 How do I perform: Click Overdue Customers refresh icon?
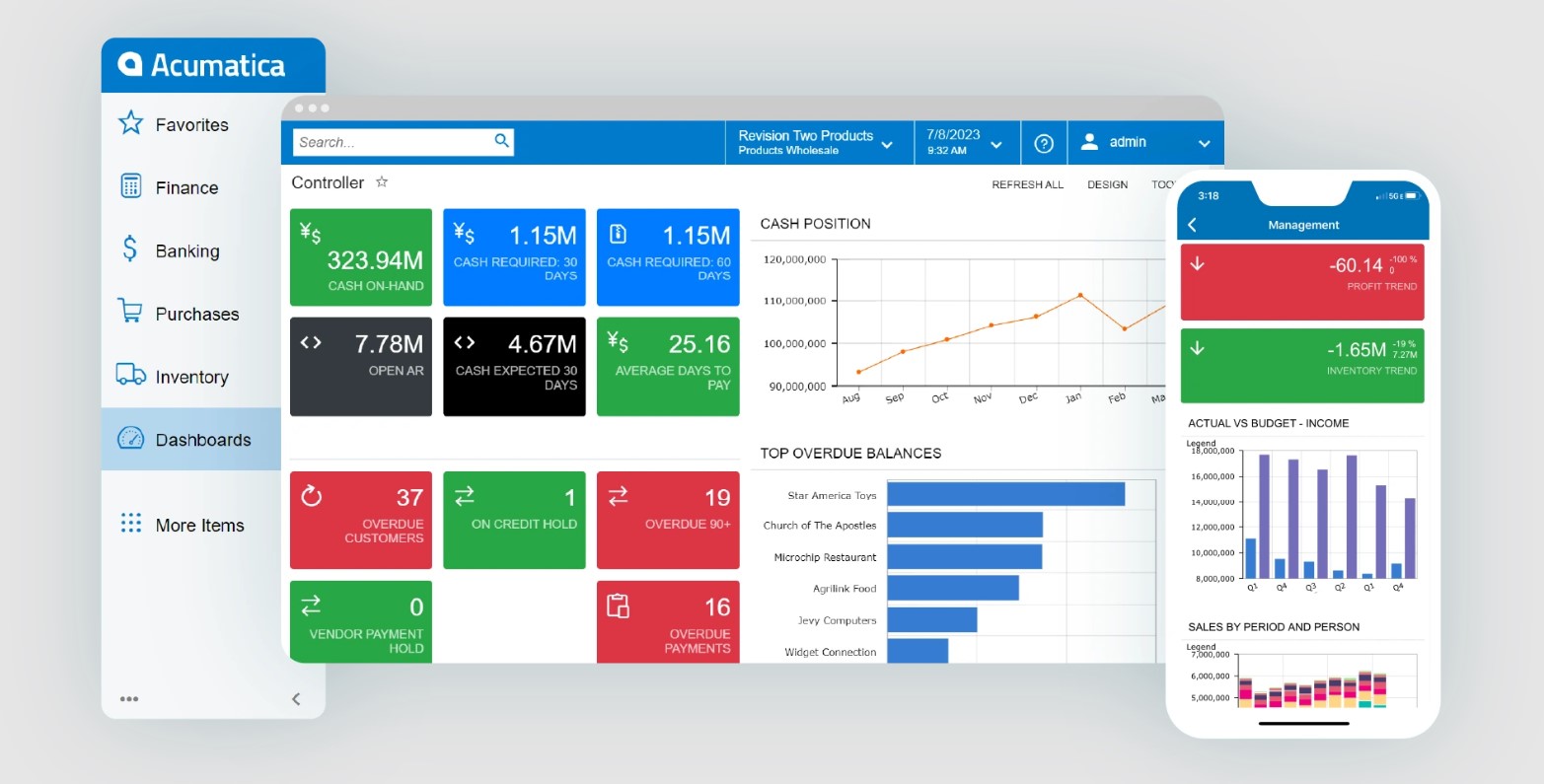(312, 496)
